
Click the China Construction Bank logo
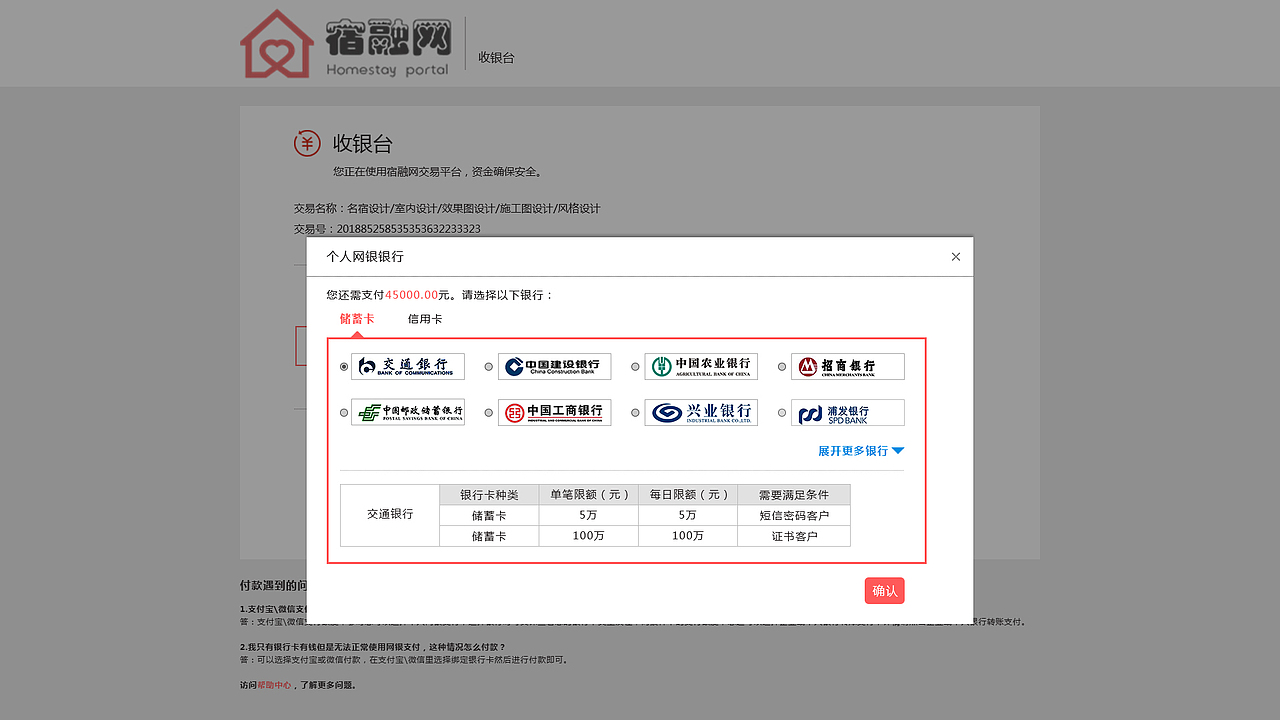click(x=554, y=366)
